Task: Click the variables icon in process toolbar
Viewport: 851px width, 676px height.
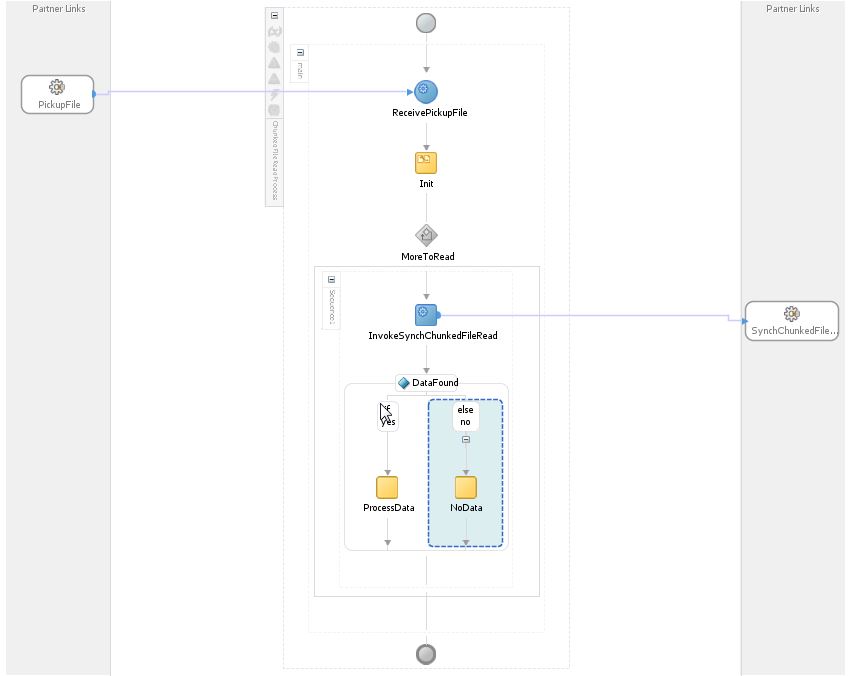Action: (275, 32)
